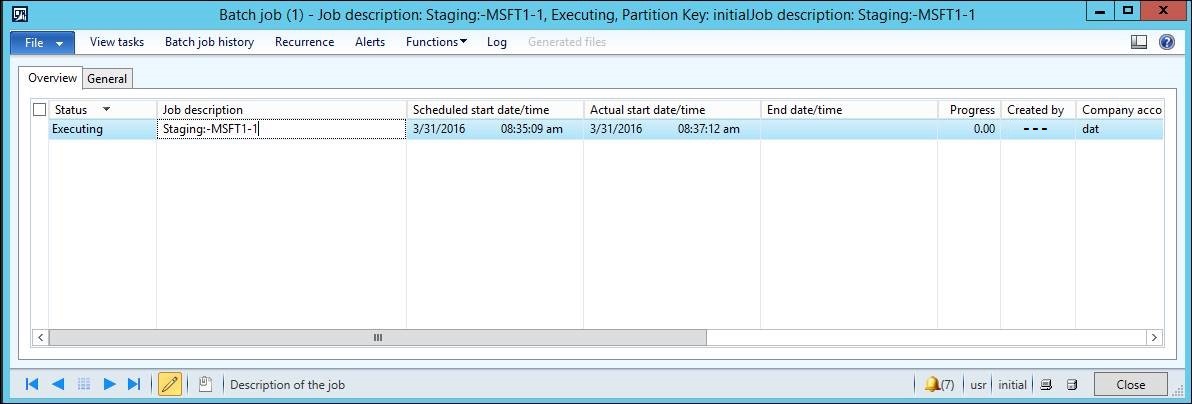Viewport: 1192px width, 404px height.
Task: Click the Job description text field
Action: pyautogui.click(x=281, y=129)
